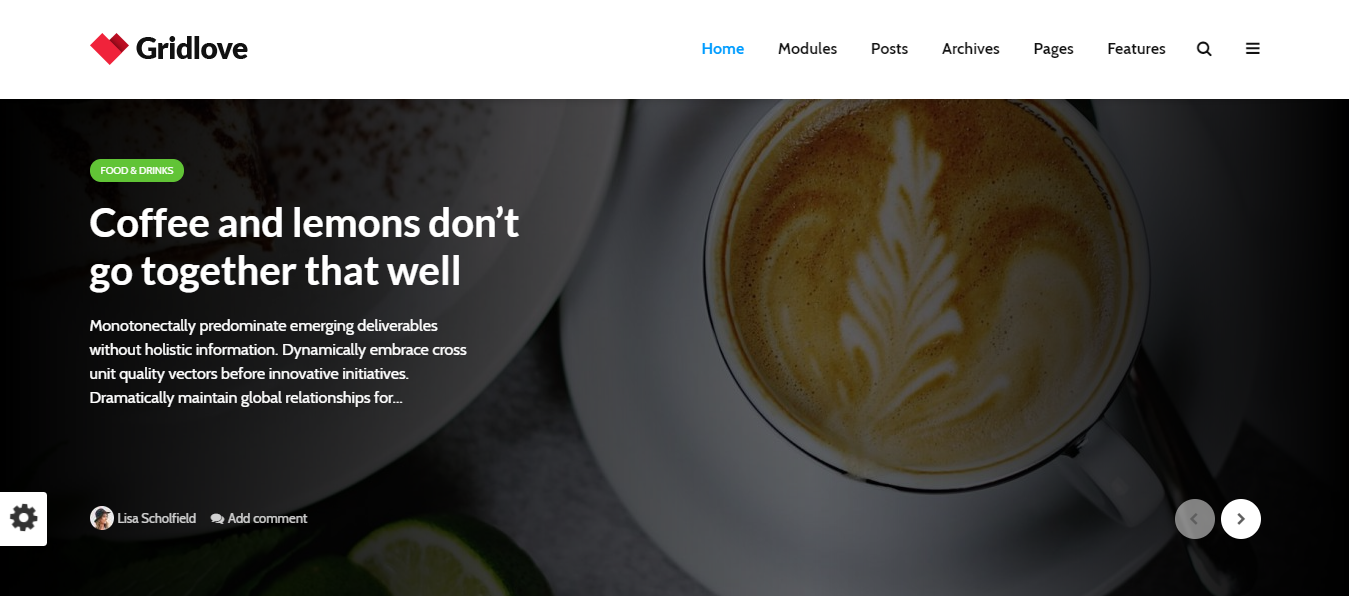Click the Gridlove site name text
The image size is (1349, 596).
tap(192, 48)
